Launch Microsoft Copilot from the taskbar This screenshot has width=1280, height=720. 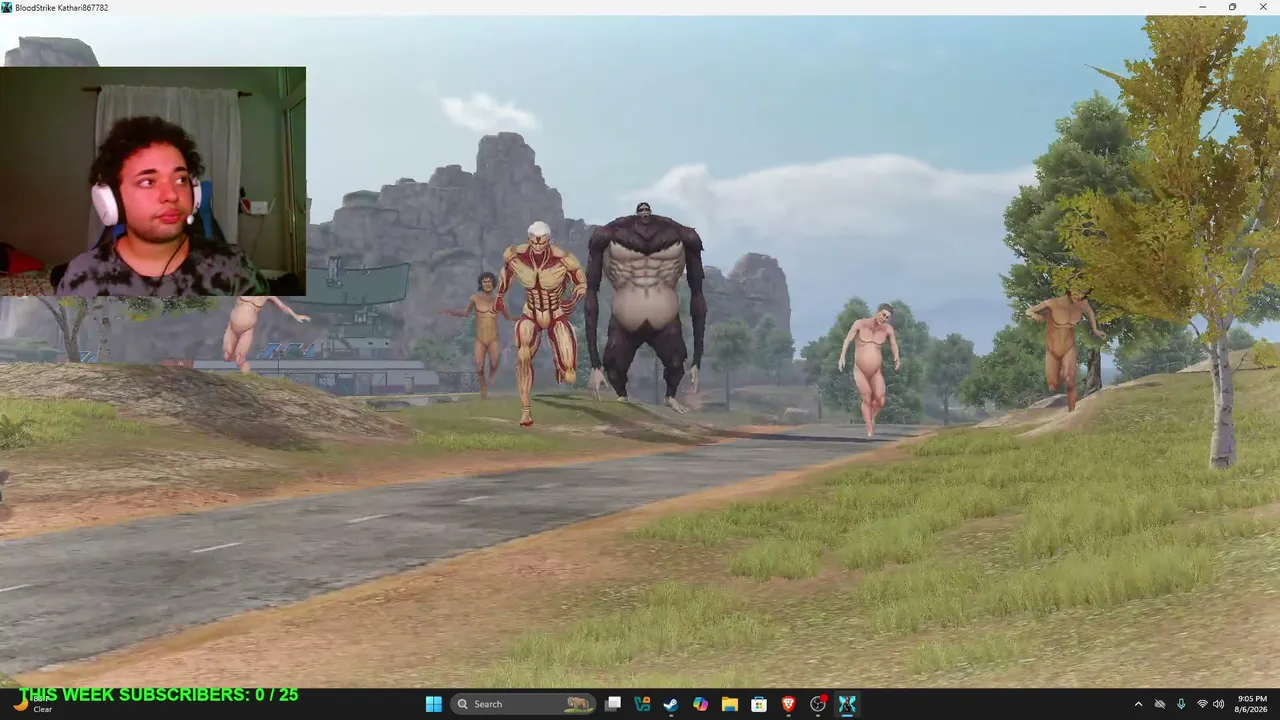[x=700, y=704]
